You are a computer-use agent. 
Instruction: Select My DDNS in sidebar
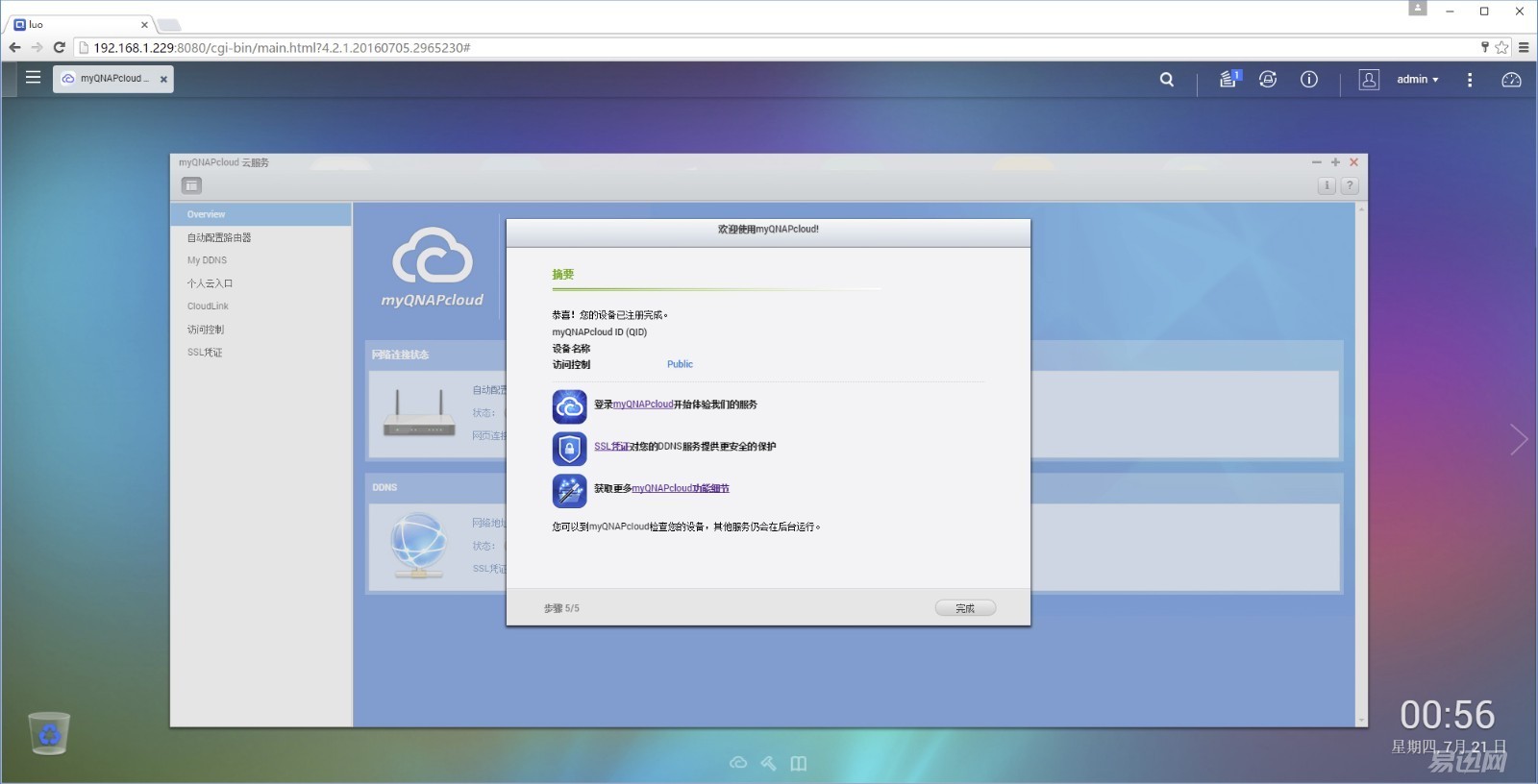click(x=207, y=260)
